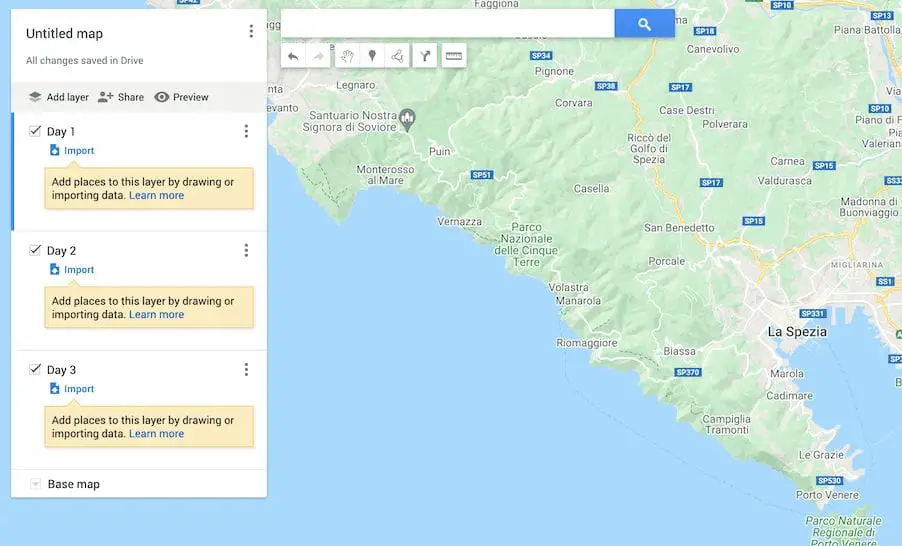Click the Share button
Screen dimensions: 902x546
click(121, 97)
